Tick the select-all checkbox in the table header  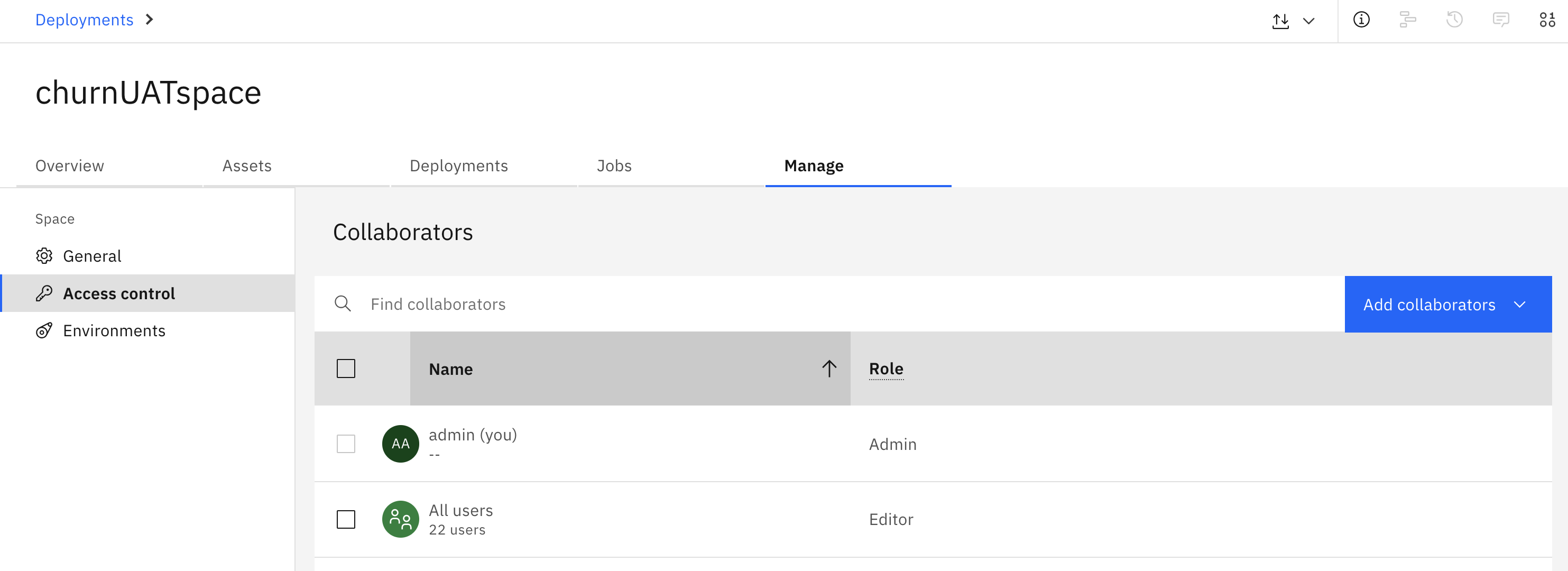[x=346, y=369]
